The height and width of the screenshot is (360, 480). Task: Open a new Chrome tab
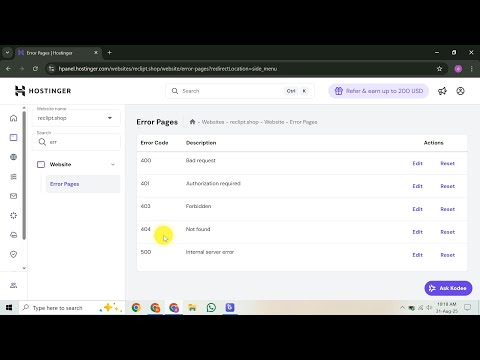point(109,53)
